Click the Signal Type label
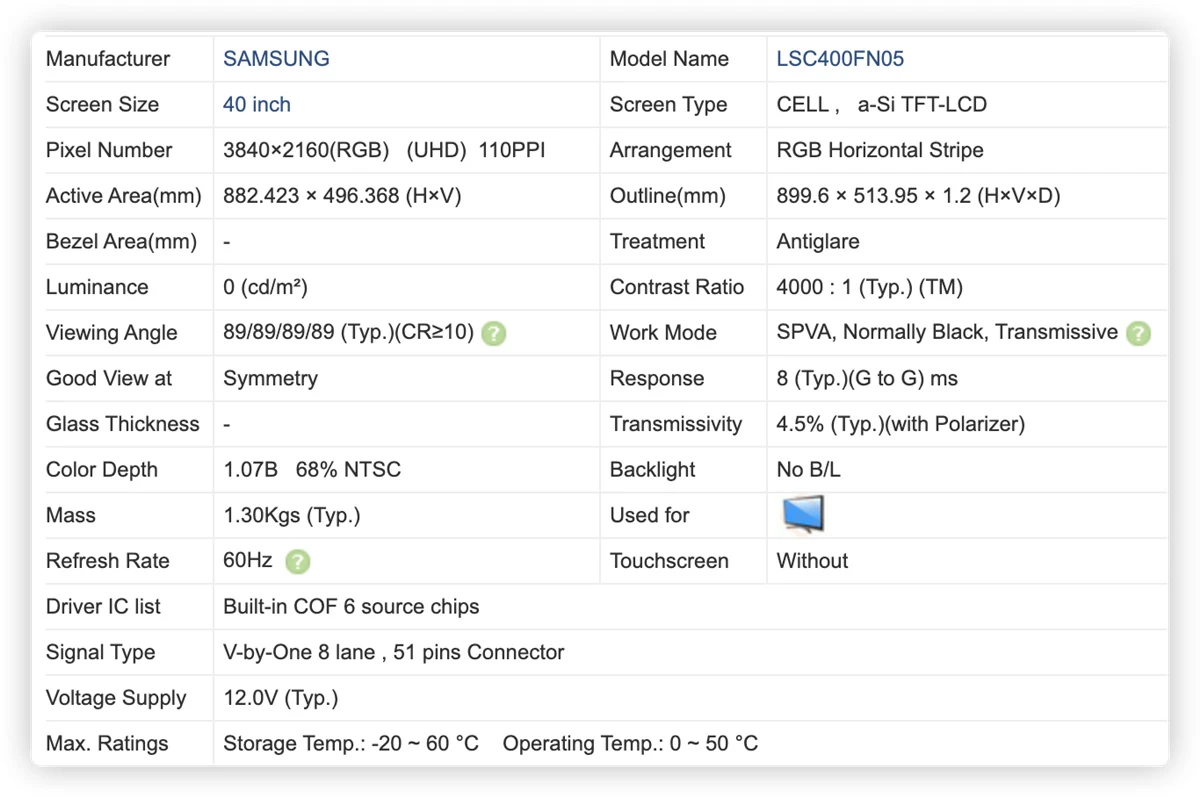 pos(101,653)
